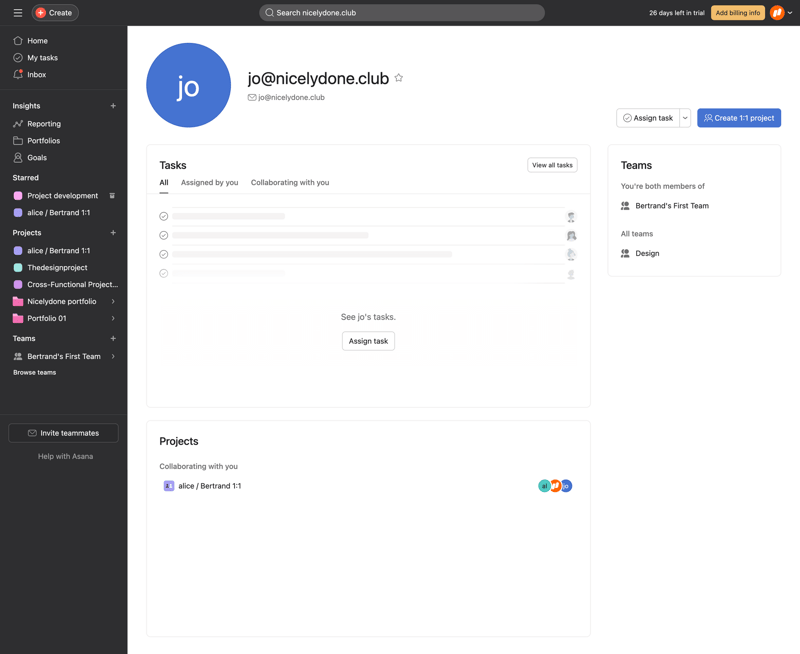Open the Inbox icon
This screenshot has height=654, width=800.
[18, 74]
